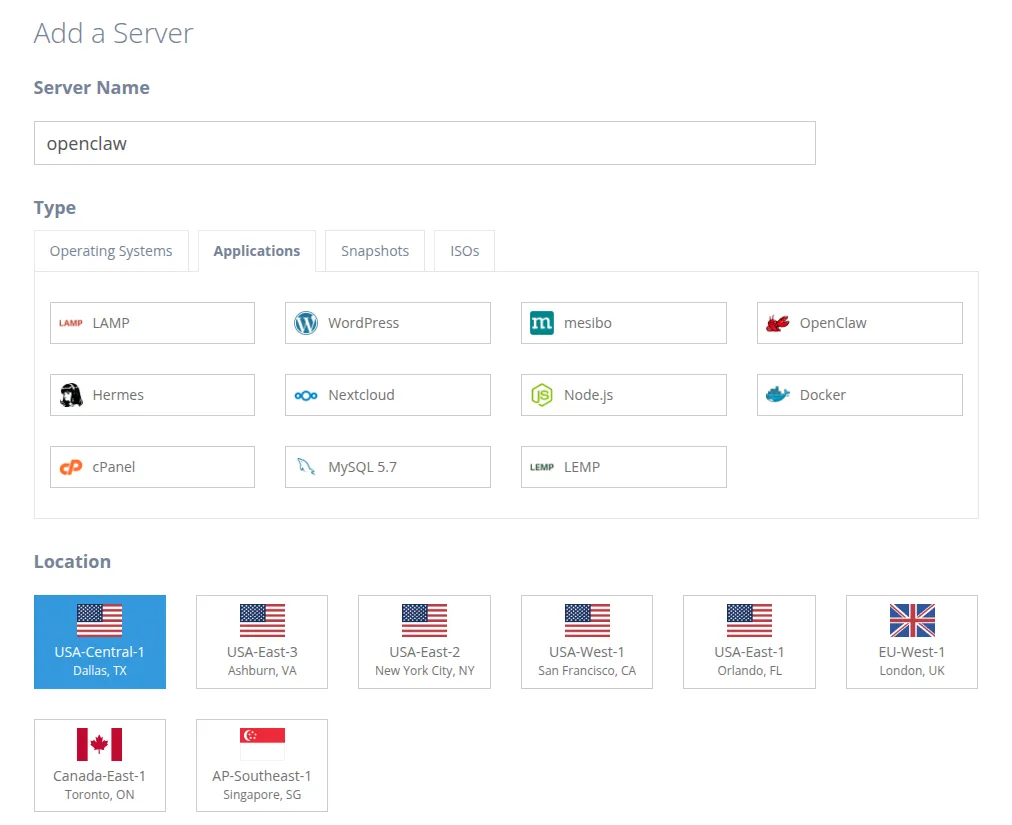Select location text Orlando, FL
Viewport: 1012px width, 825px height.
tap(749, 671)
